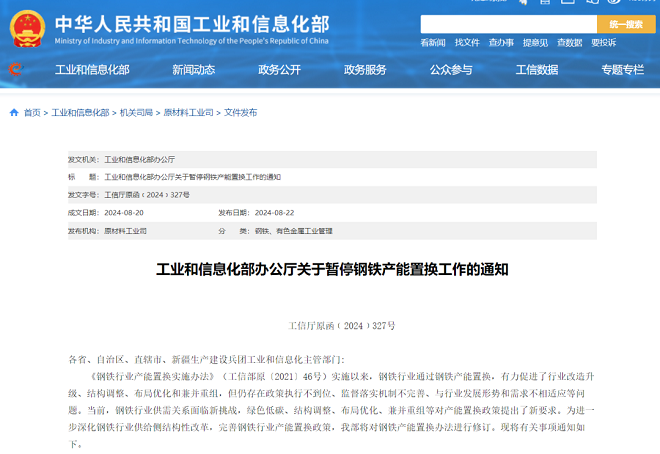The width and height of the screenshot is (660, 454).
Task: Open the 找文件 quick link
Action: click(467, 43)
